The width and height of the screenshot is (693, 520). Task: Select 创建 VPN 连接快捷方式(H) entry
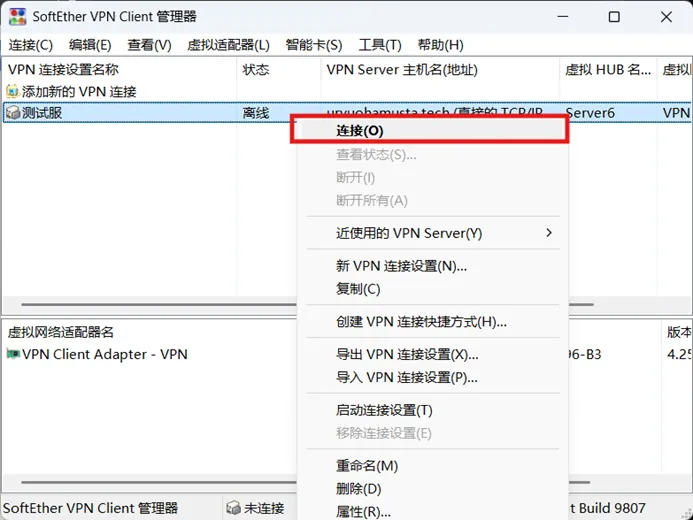tap(421, 322)
